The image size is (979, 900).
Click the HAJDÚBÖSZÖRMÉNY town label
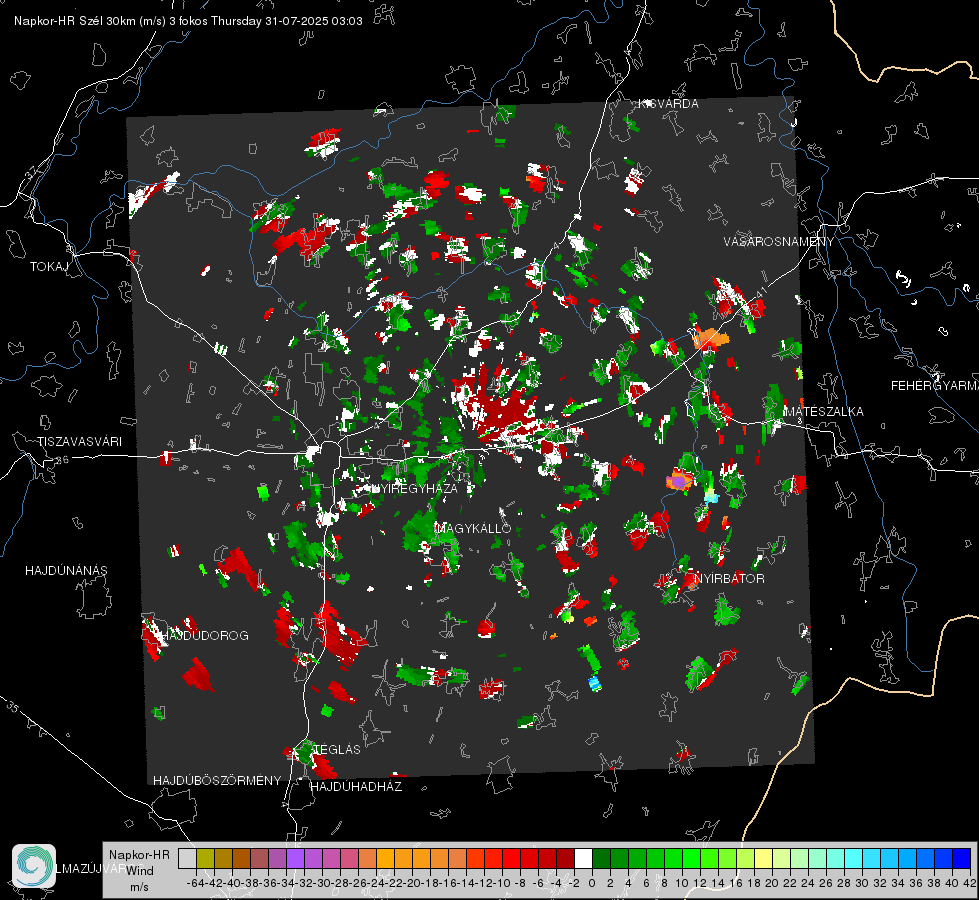click(x=217, y=781)
